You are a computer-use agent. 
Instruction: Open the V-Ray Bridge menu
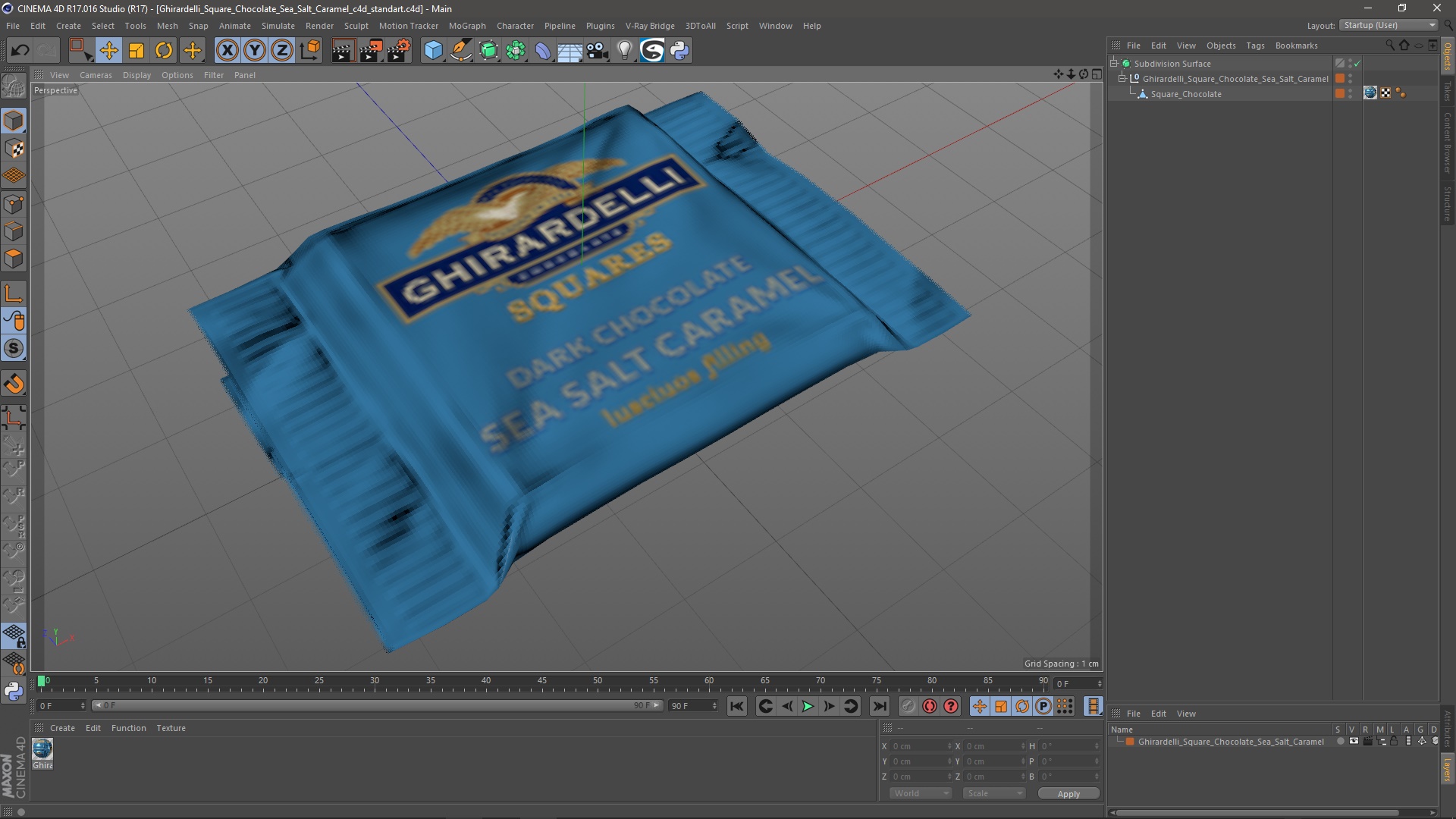click(650, 26)
